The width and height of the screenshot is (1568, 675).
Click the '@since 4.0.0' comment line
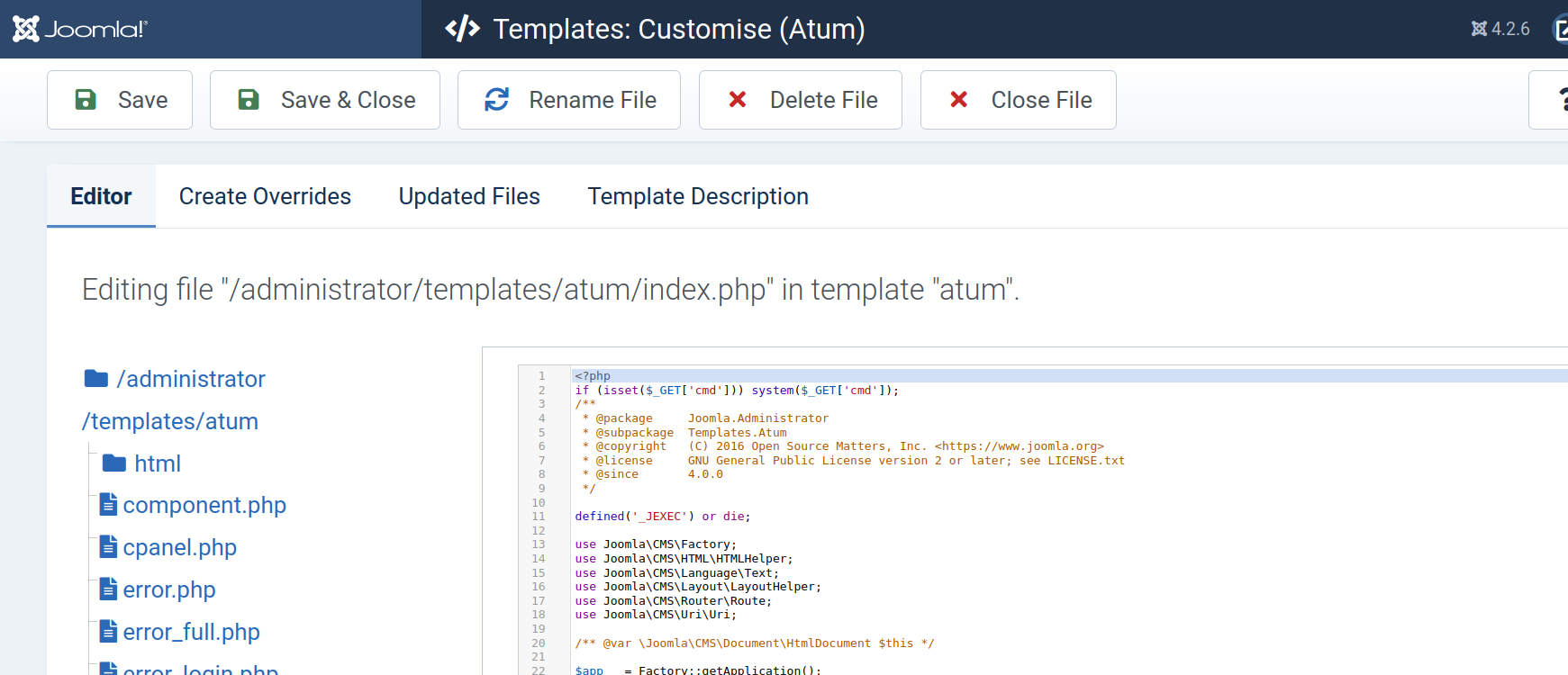pos(653,474)
